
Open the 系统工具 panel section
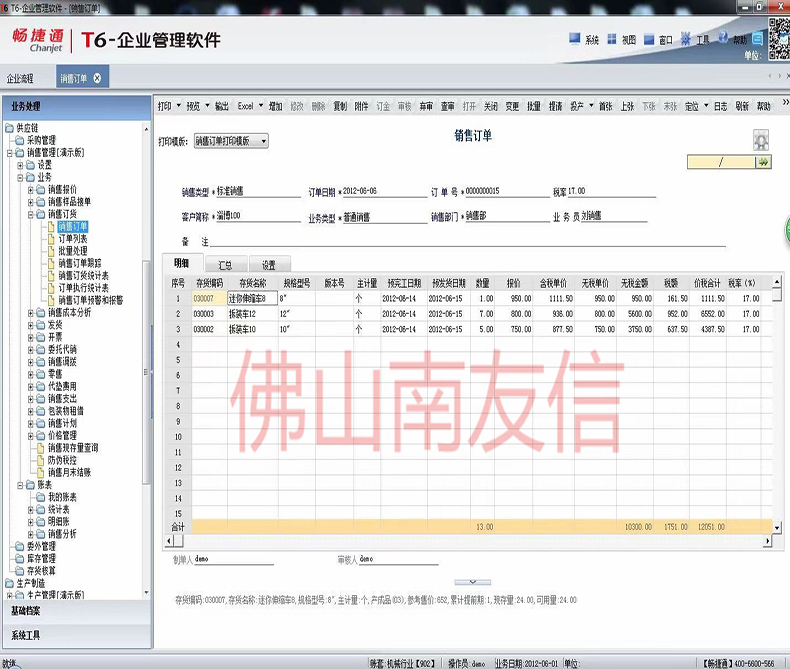point(77,635)
